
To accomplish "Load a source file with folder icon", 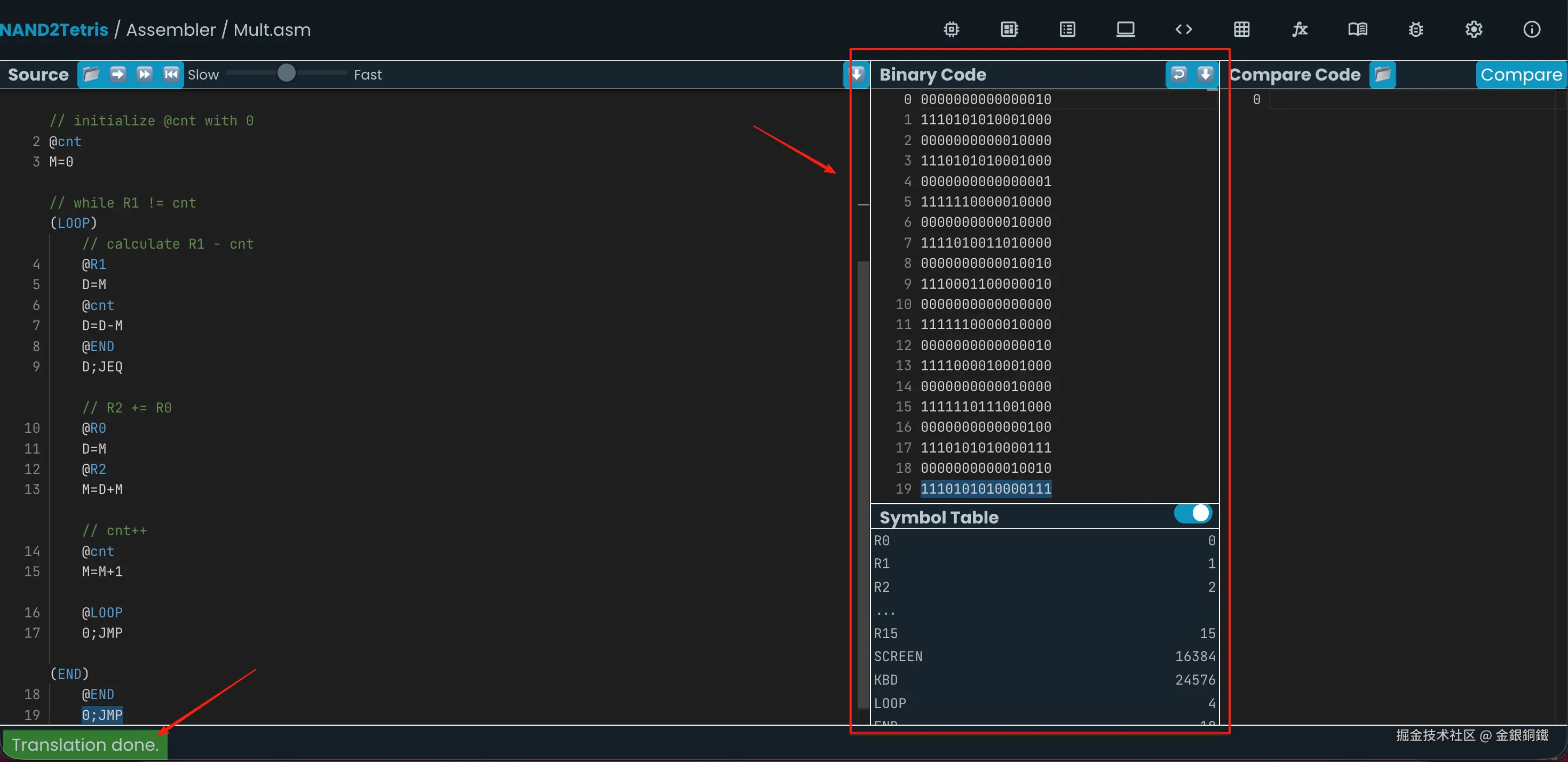I will [91, 74].
